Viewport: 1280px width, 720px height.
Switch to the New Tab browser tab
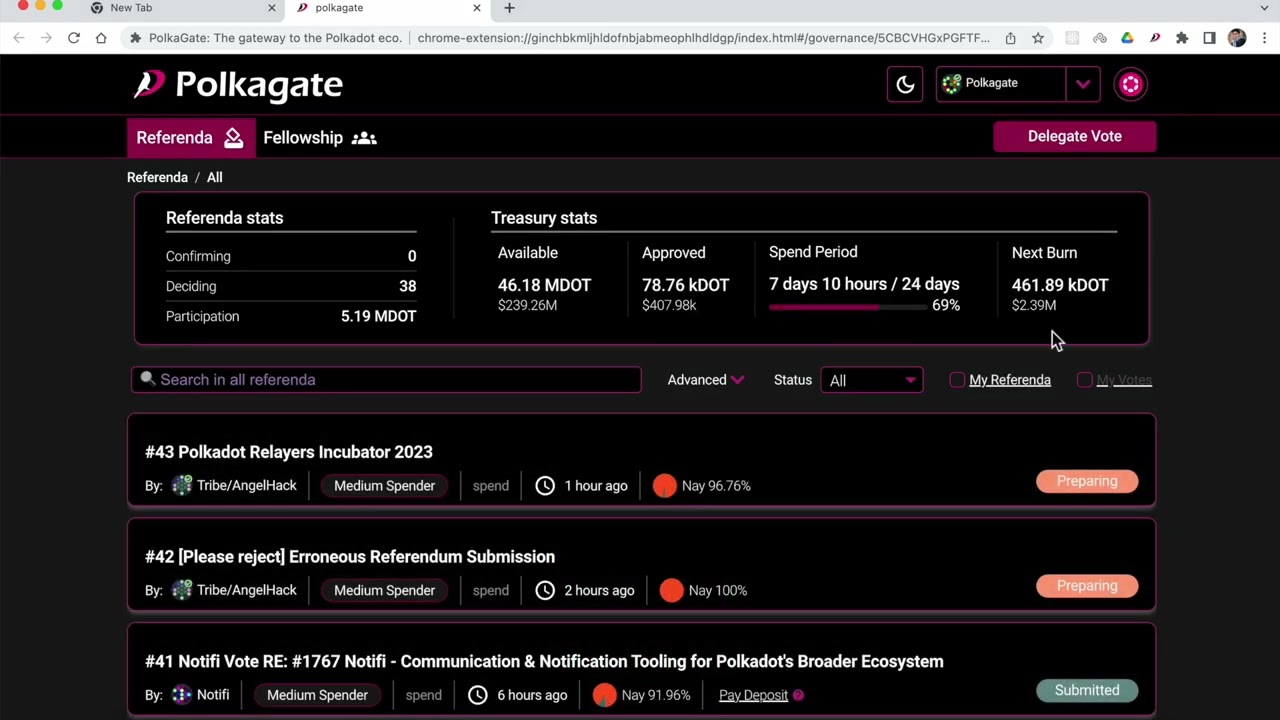coord(182,8)
